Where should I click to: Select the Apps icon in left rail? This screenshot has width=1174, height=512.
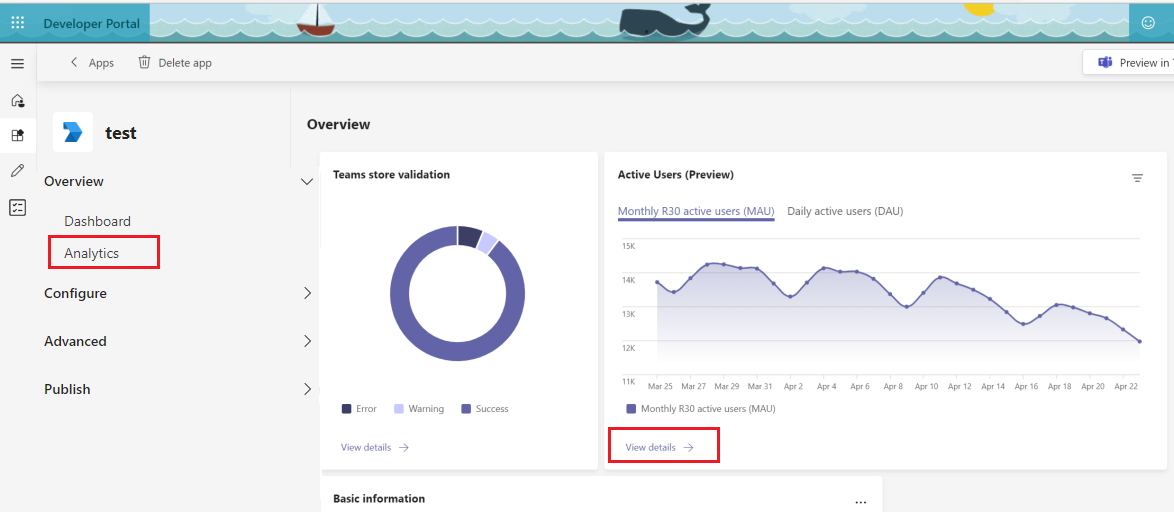point(17,135)
